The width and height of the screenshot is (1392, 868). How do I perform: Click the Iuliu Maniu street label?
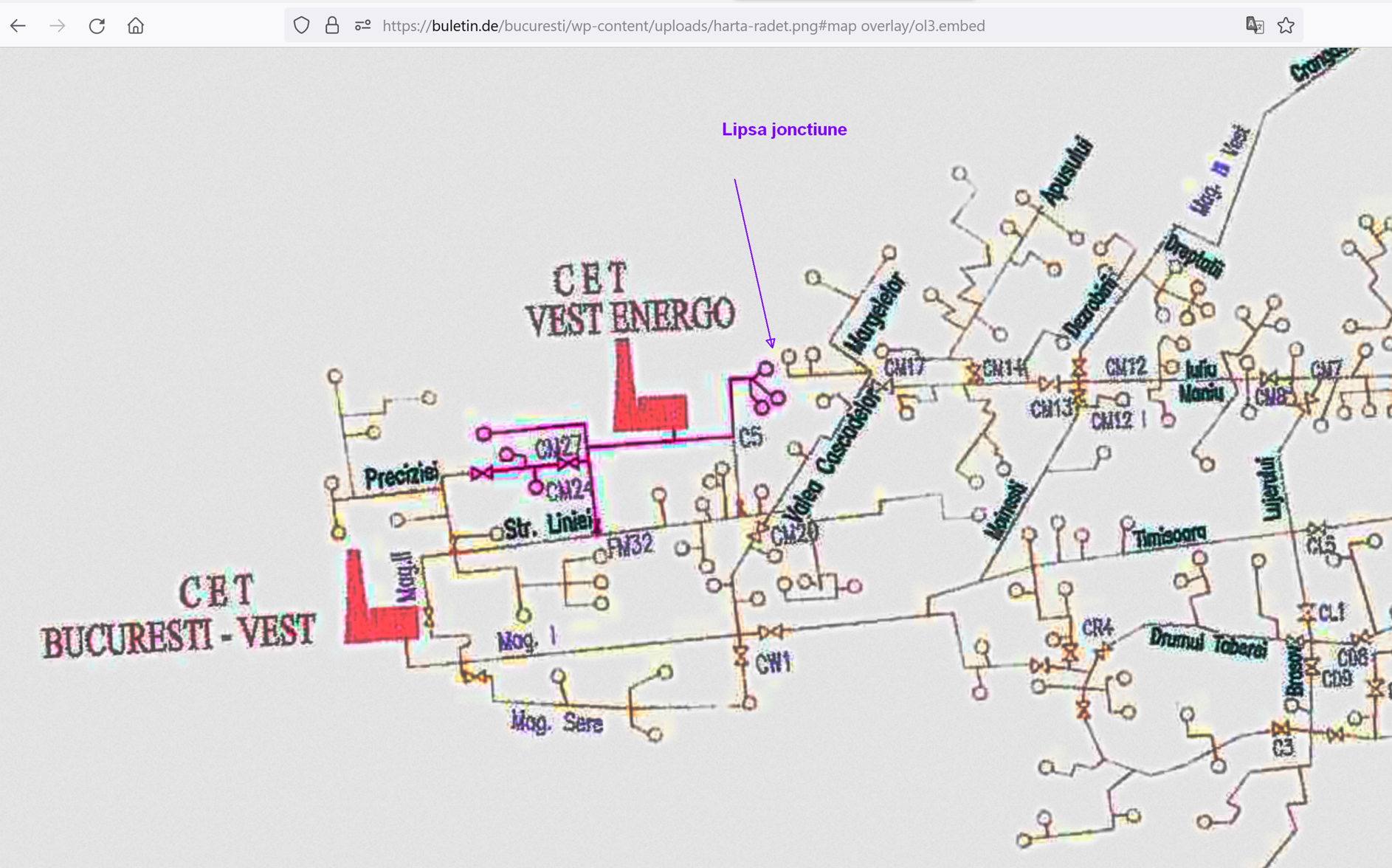[1202, 382]
